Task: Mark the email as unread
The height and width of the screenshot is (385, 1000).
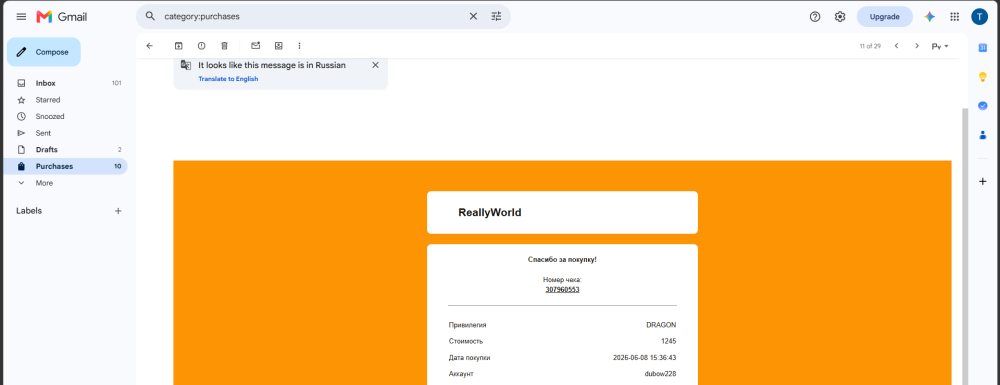Action: [256, 46]
